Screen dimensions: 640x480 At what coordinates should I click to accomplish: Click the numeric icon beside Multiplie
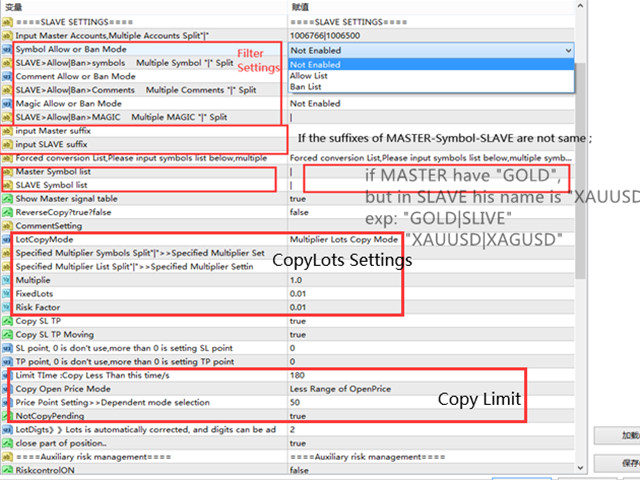[x=7, y=280]
